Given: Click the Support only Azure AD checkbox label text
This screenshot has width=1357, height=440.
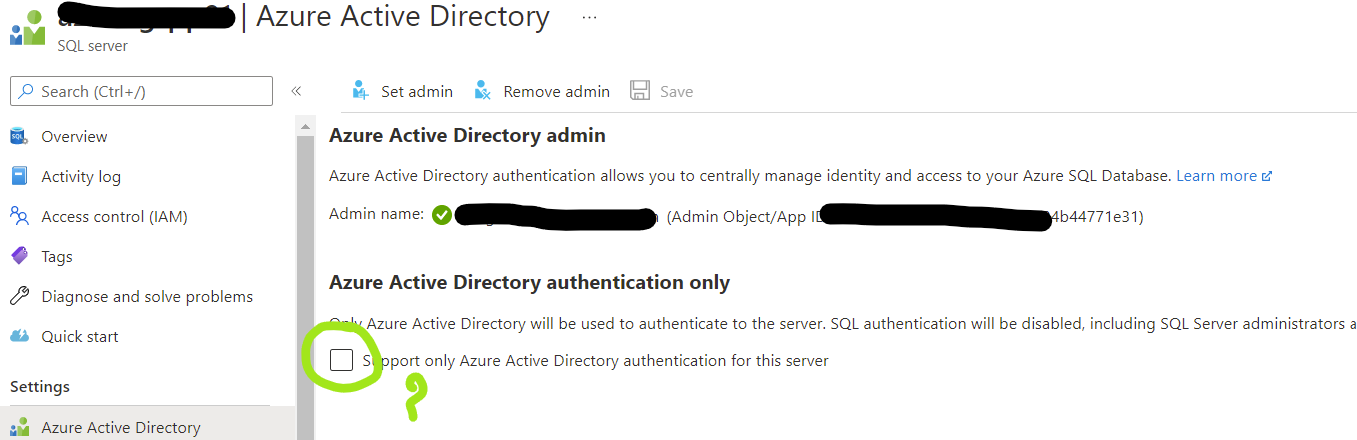Looking at the screenshot, I should pos(595,360).
